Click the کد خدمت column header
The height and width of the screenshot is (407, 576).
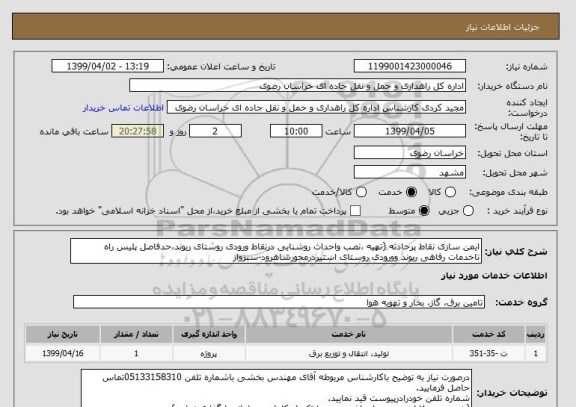pos(489,334)
